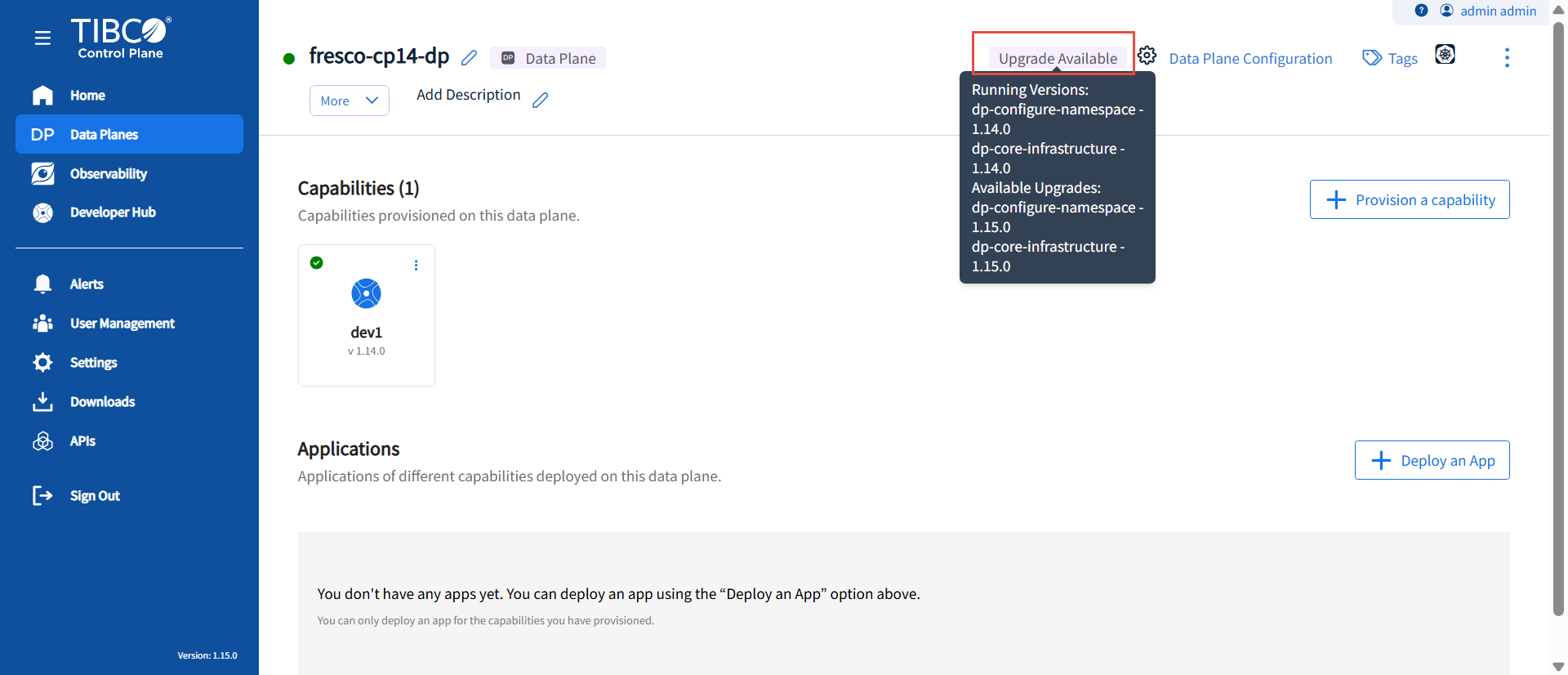Click the Sign Out arrow icon

click(x=42, y=495)
